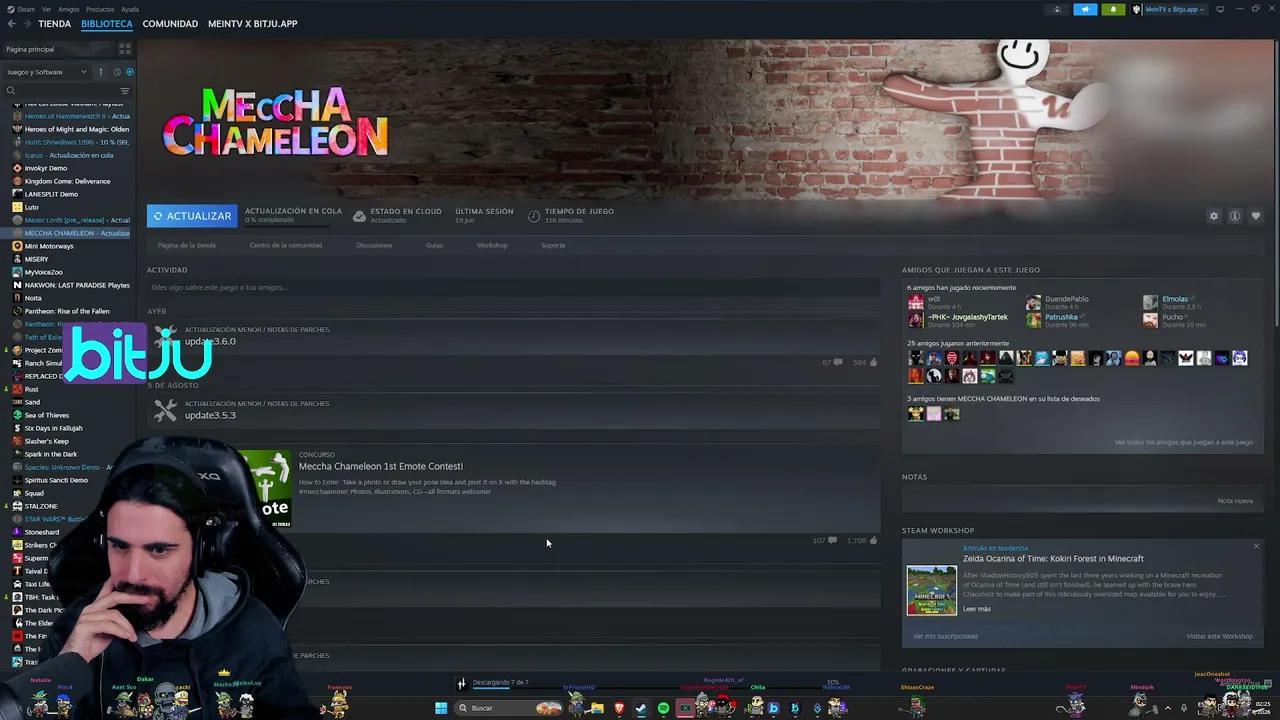This screenshot has width=1280, height=720.
Task: Open the Windows Start menu
Action: (x=441, y=708)
